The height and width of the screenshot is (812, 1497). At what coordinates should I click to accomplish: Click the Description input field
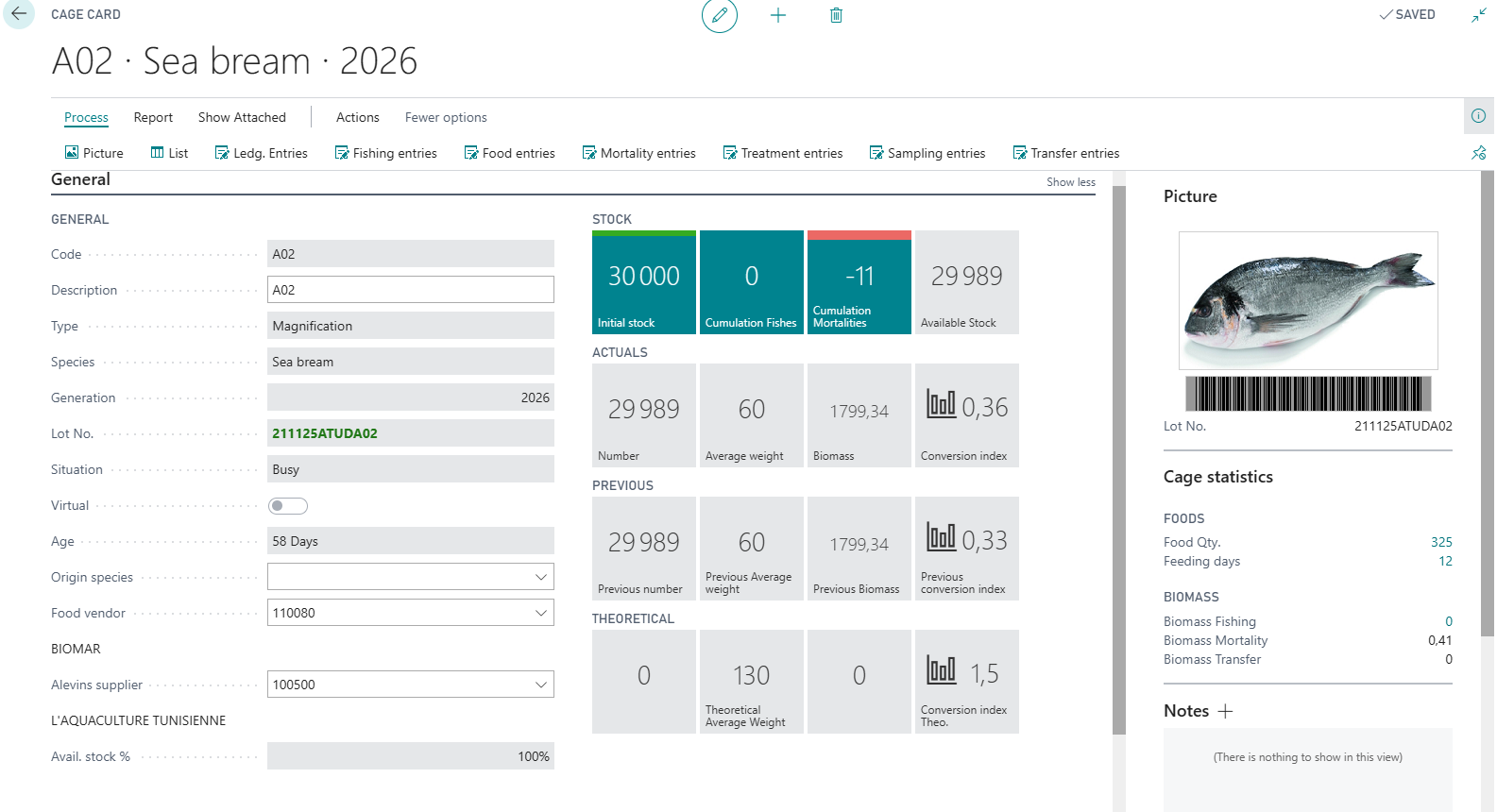(410, 290)
